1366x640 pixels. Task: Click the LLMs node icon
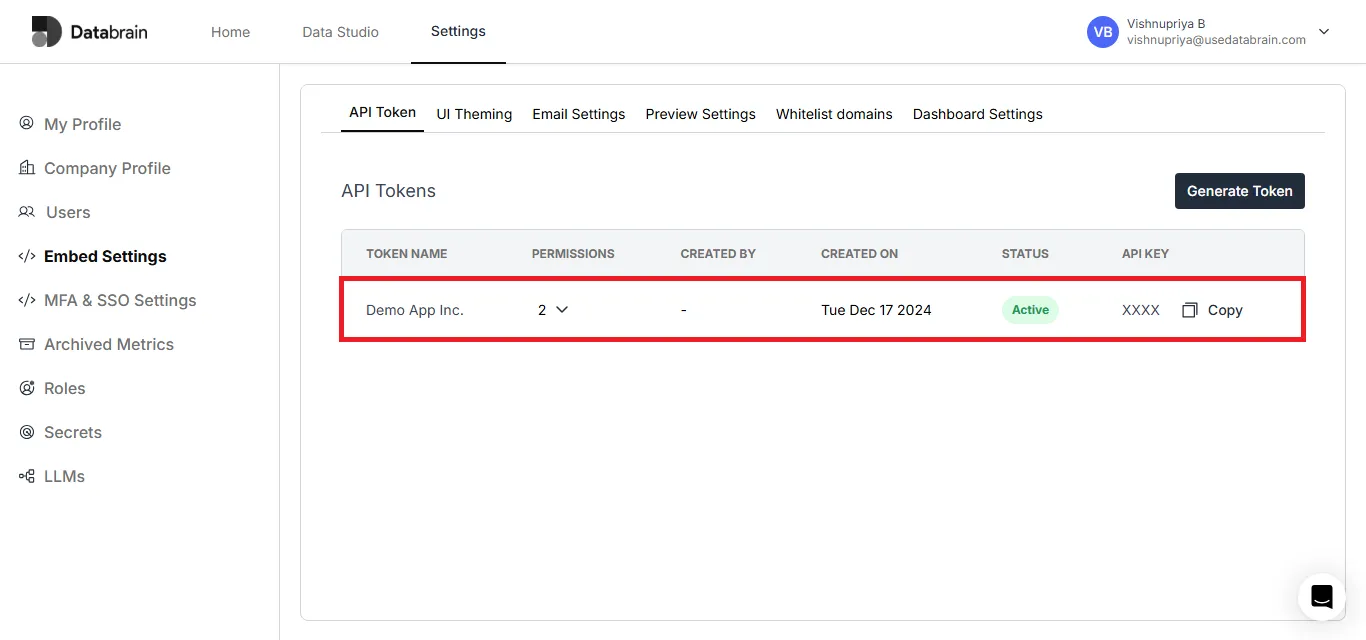(x=27, y=476)
